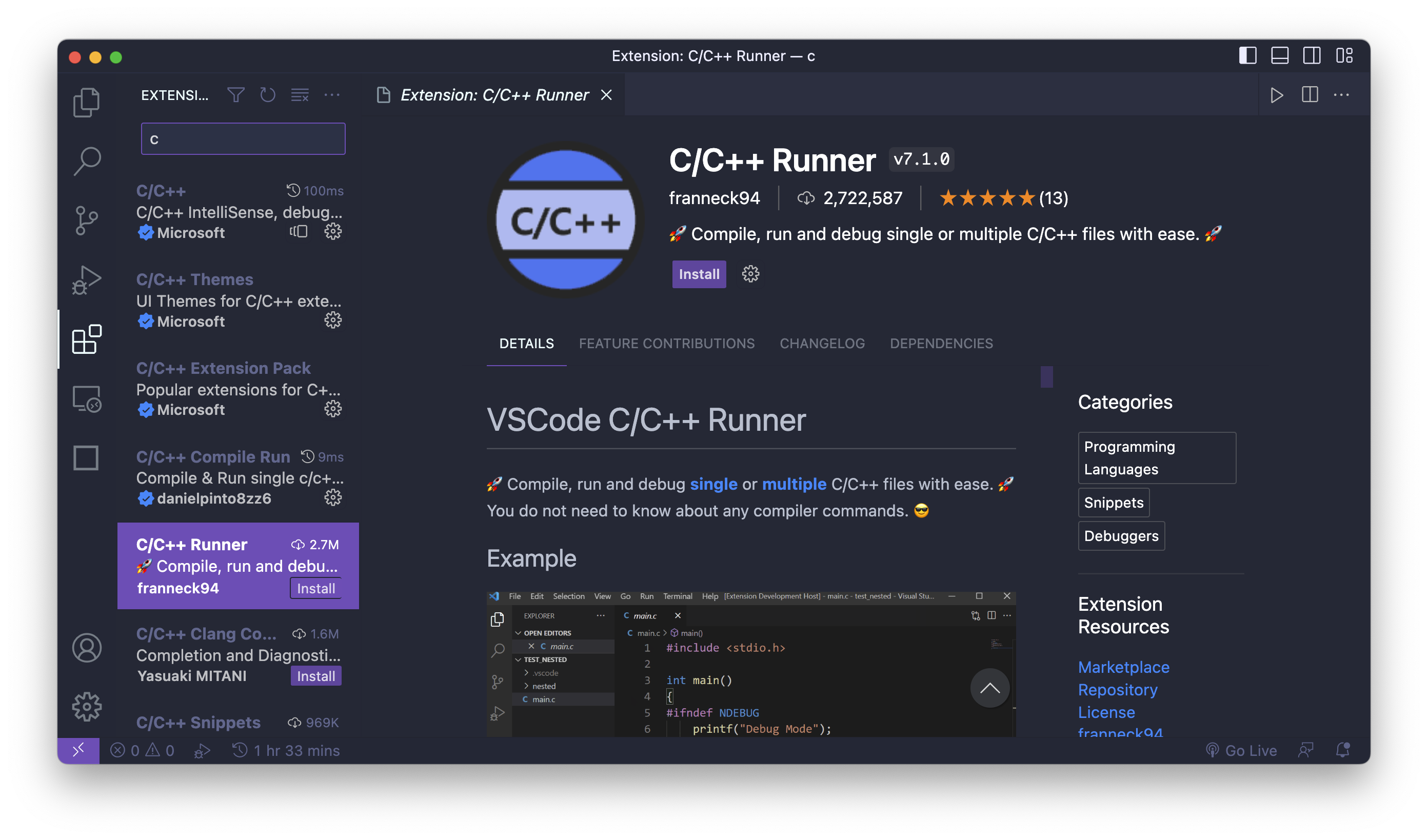Screen dimensions: 1428x840
Task: Open editor more actions ellipsis
Action: point(1341,94)
